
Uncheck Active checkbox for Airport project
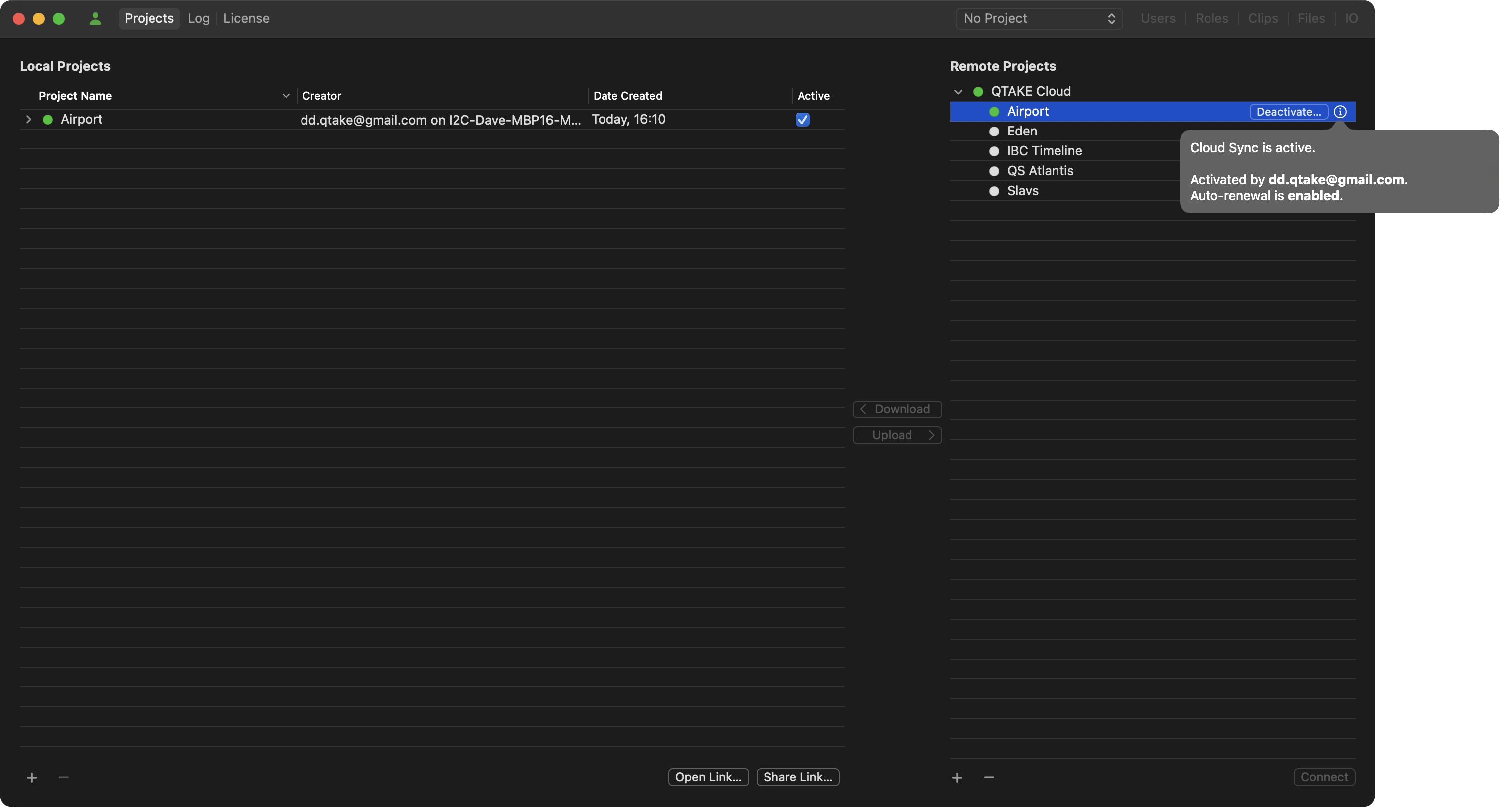click(802, 120)
